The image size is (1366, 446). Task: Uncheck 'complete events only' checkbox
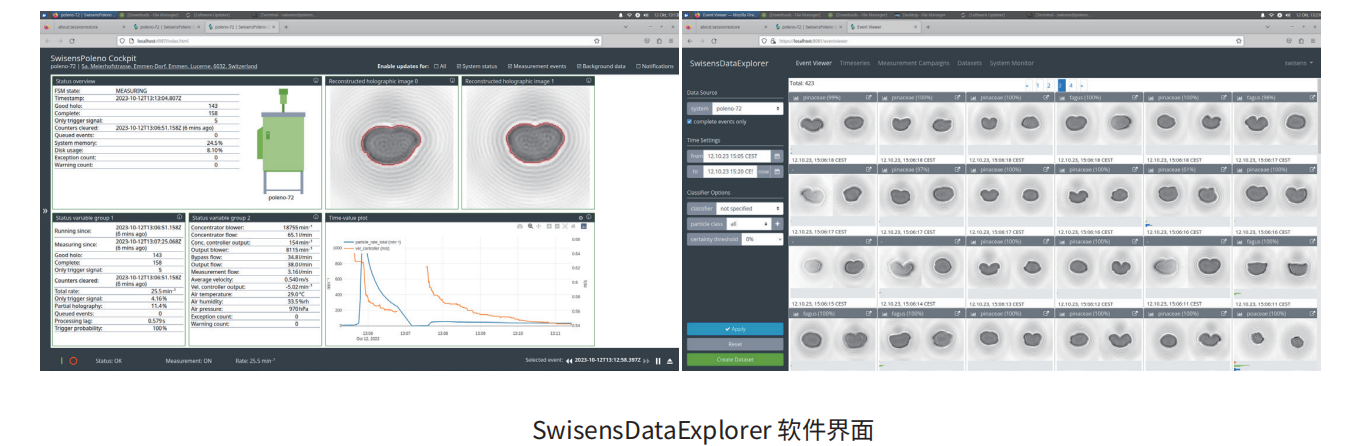[690, 121]
